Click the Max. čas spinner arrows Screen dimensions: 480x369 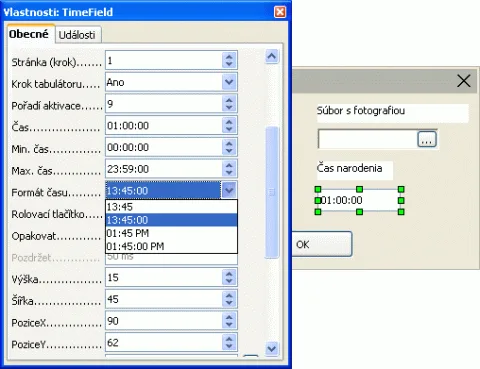[229, 169]
